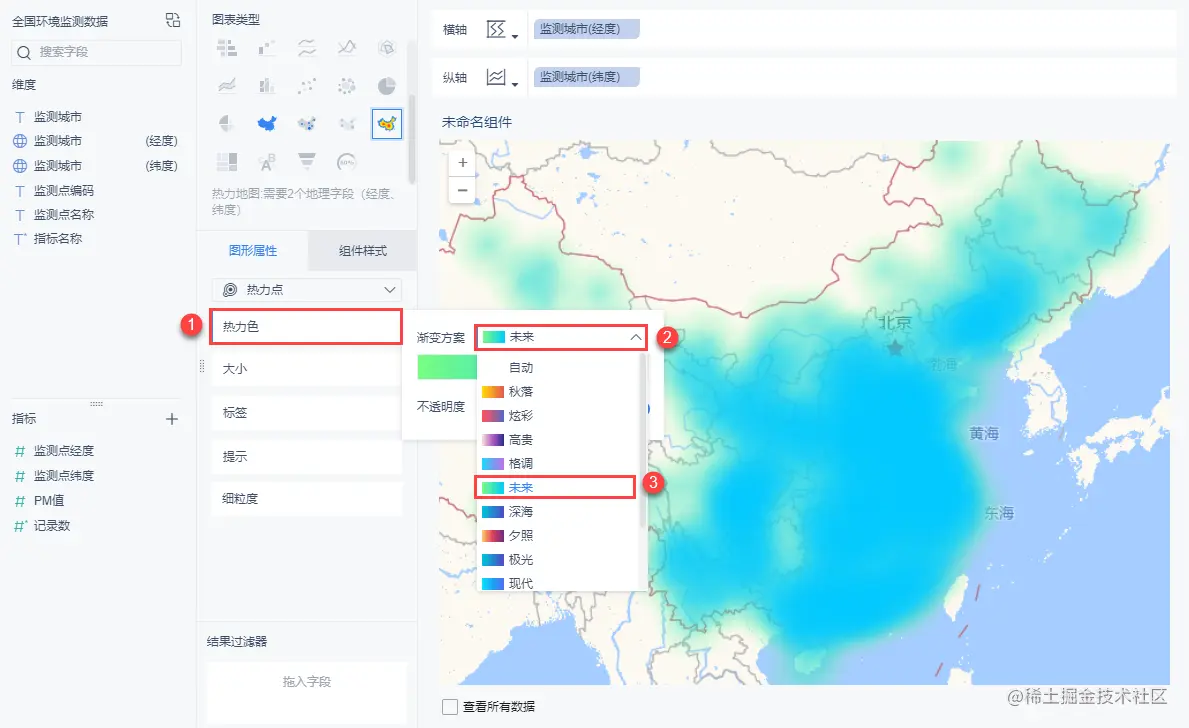
Task: Select the word cloud chart type icon
Action: tap(267, 160)
